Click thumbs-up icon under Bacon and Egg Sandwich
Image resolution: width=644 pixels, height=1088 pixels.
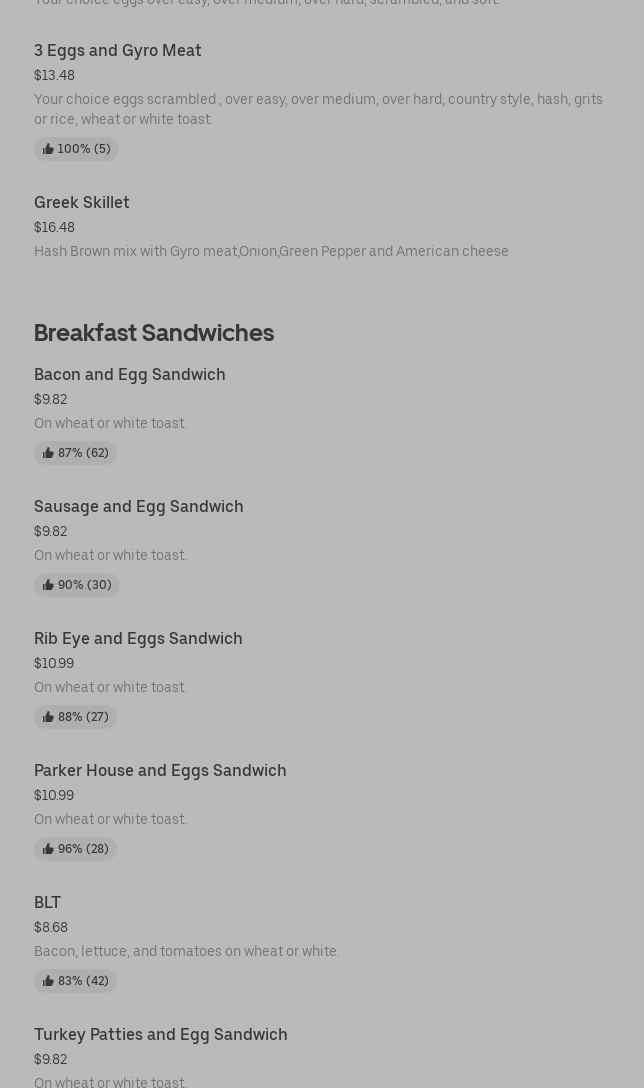(48, 453)
